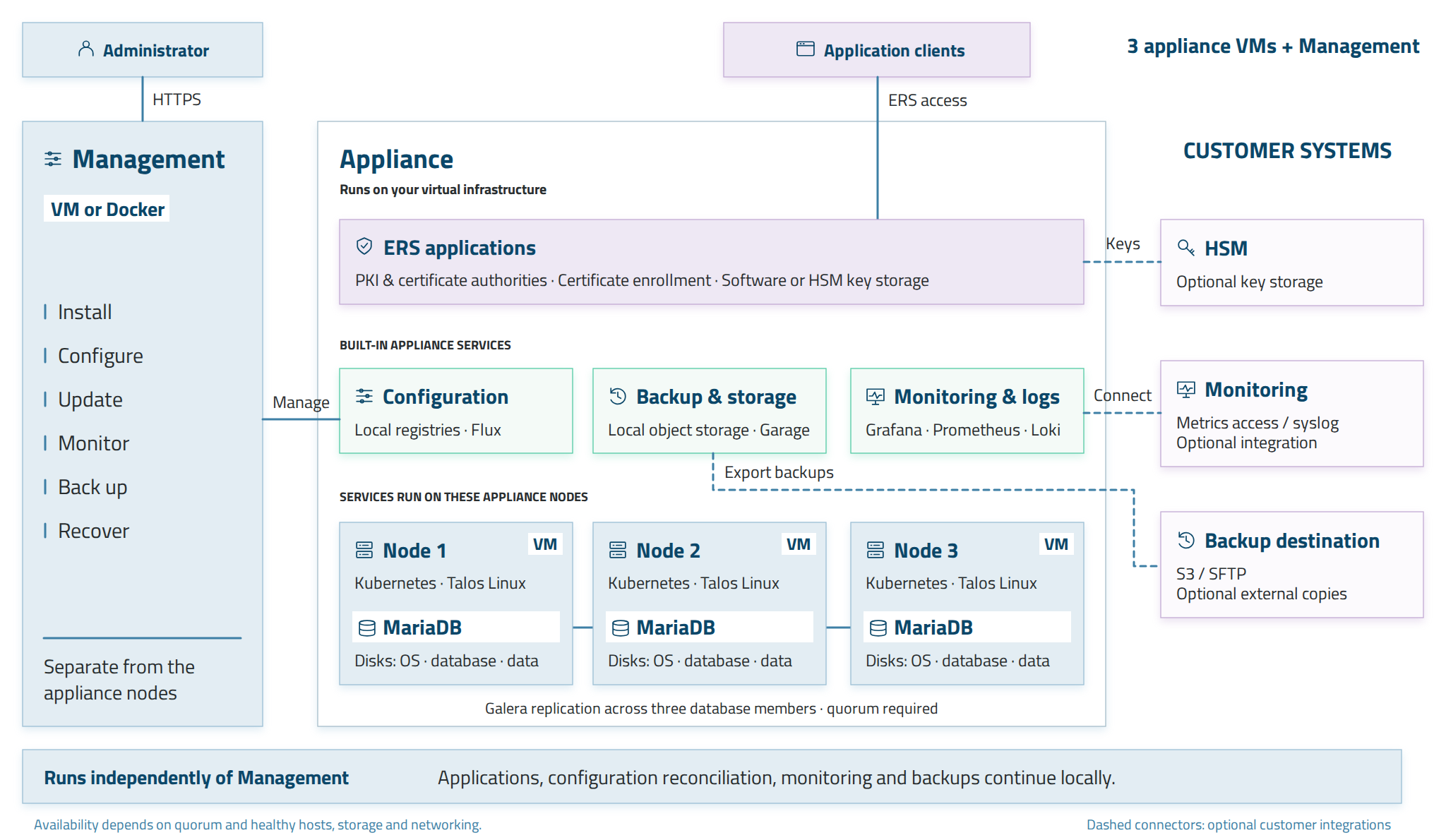Click the Node 1 MariaDB database icon
Viewport: 1446px width, 840px height.
367,628
